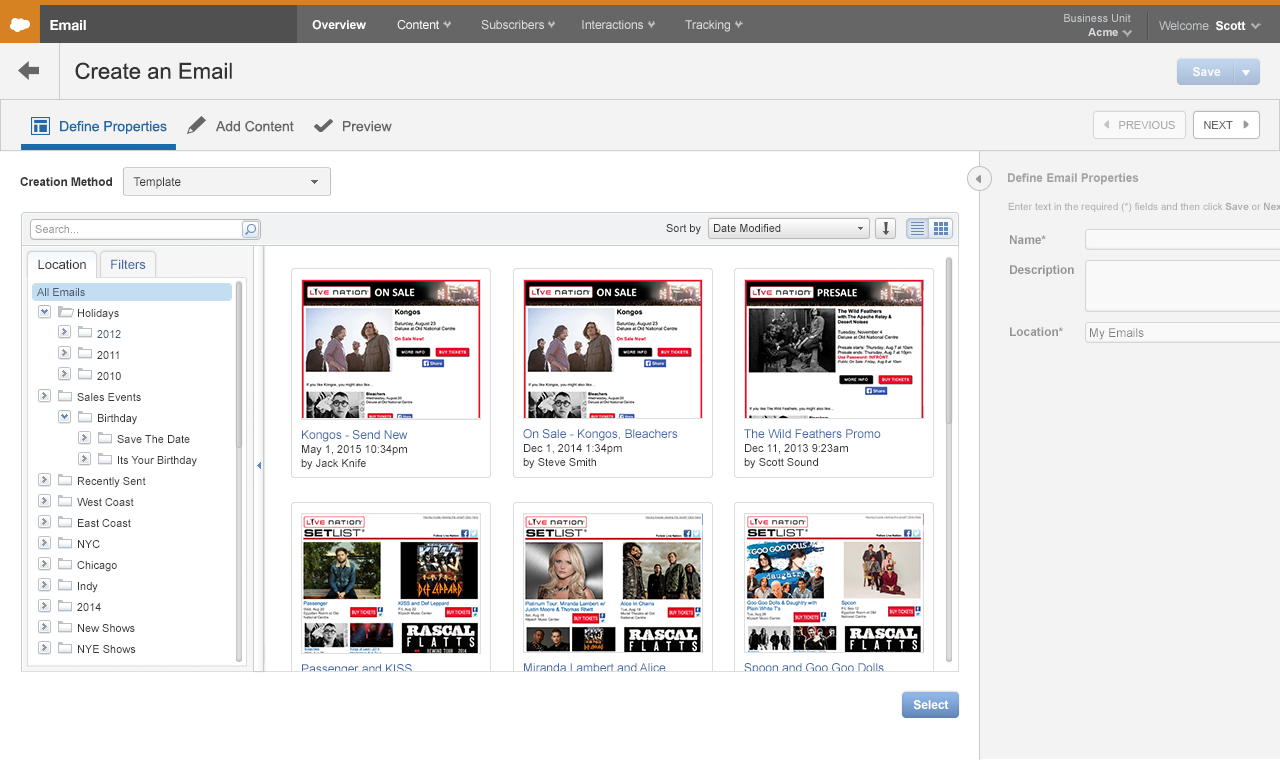This screenshot has width=1280, height=760.
Task: Select the NYE Shows folder
Action: 106,649
